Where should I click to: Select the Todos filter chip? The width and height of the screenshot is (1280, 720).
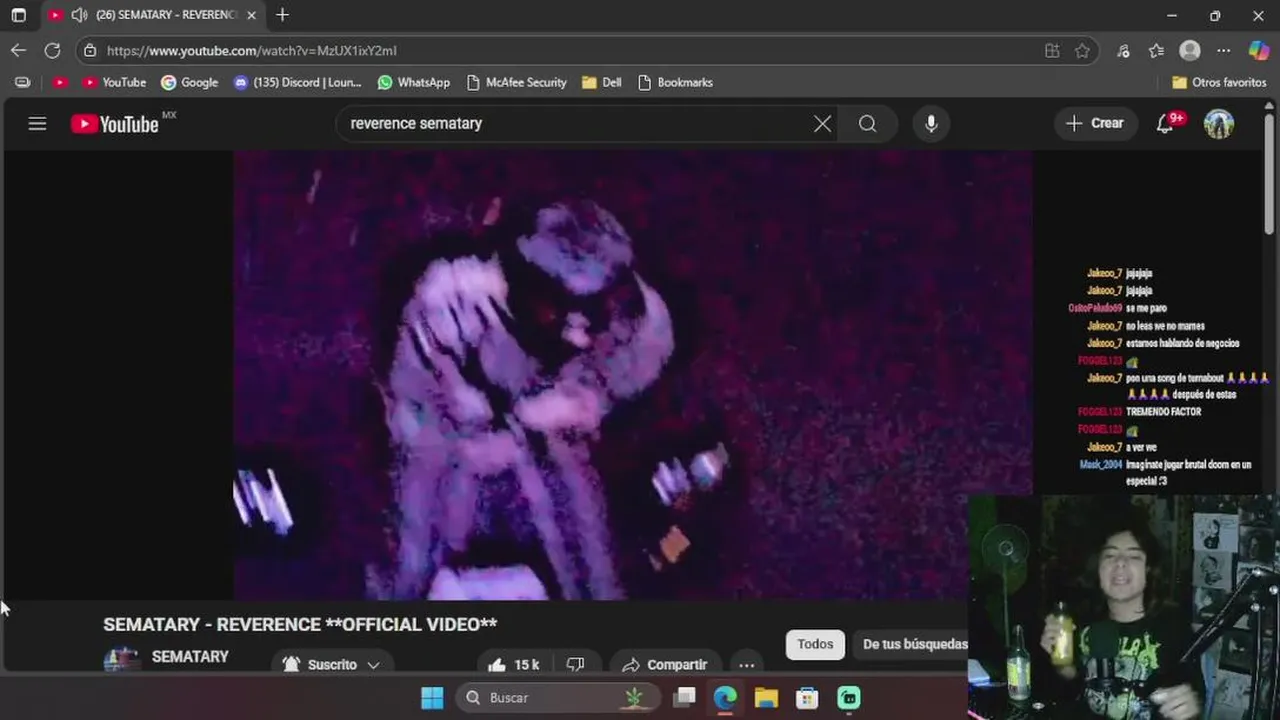(x=815, y=645)
